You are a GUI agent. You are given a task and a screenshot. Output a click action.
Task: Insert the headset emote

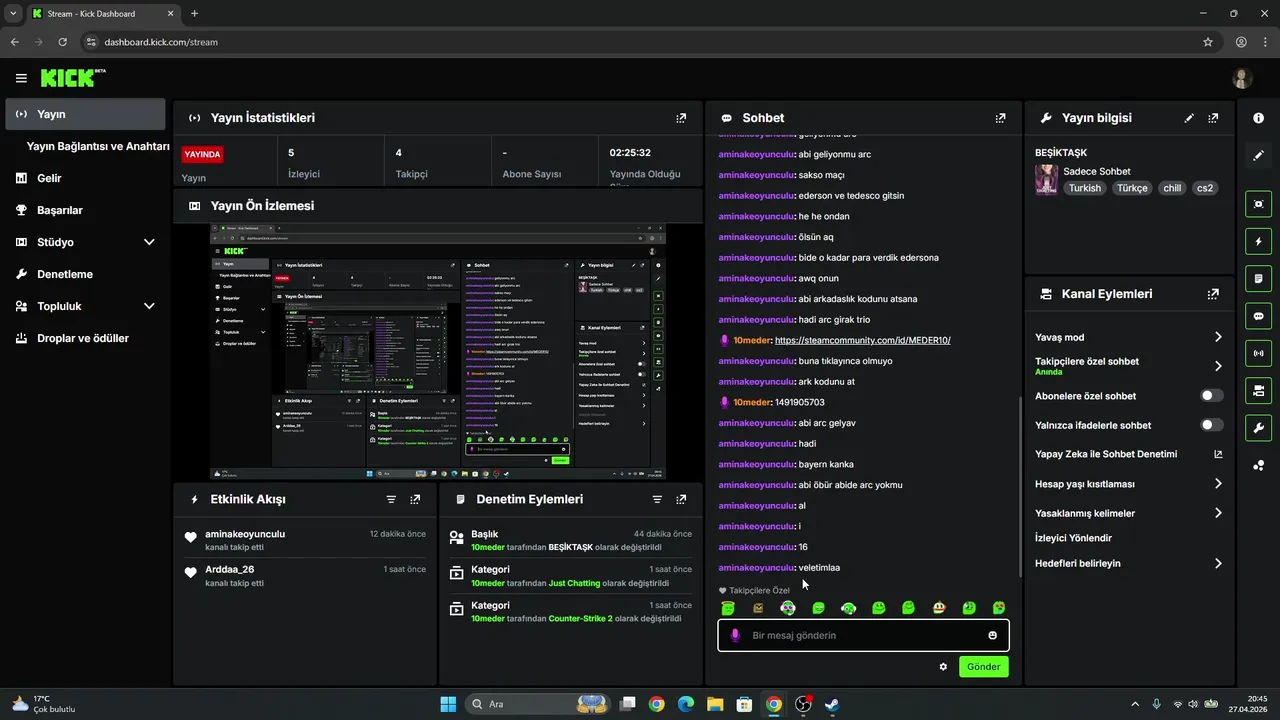coord(849,608)
